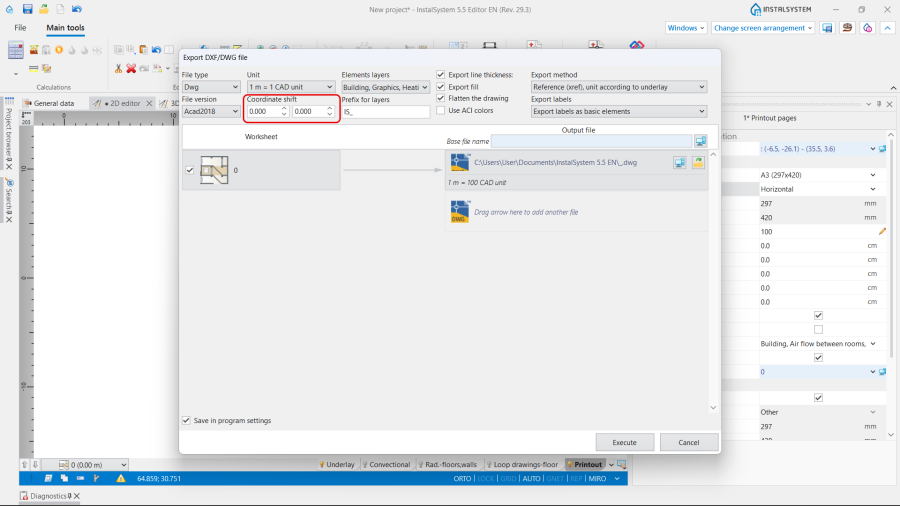Click the DWG icon next to Drag arrow here

(460, 212)
